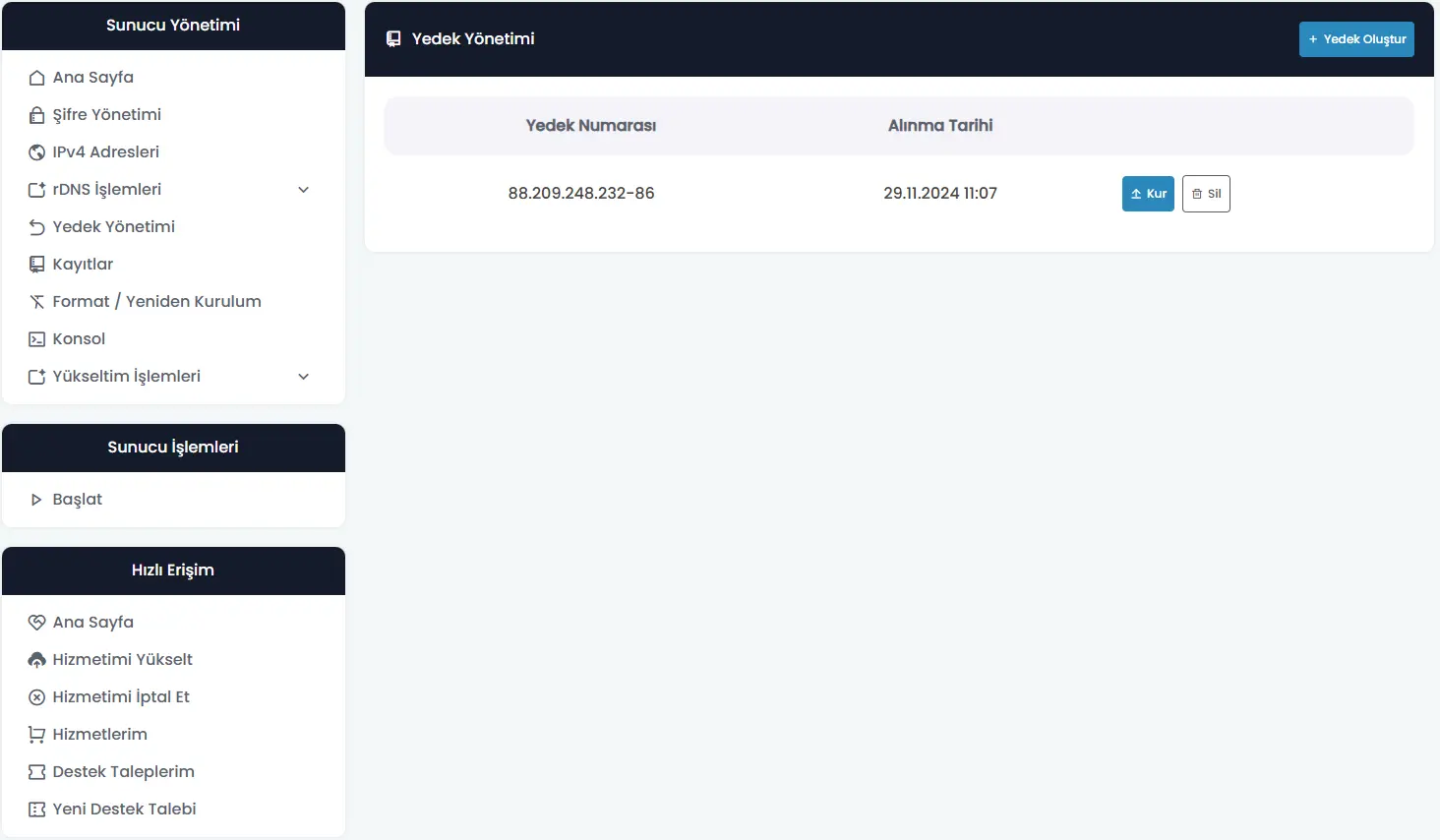Click the date 29.11.2024 11:07
The image size is (1440, 840).
(x=940, y=194)
